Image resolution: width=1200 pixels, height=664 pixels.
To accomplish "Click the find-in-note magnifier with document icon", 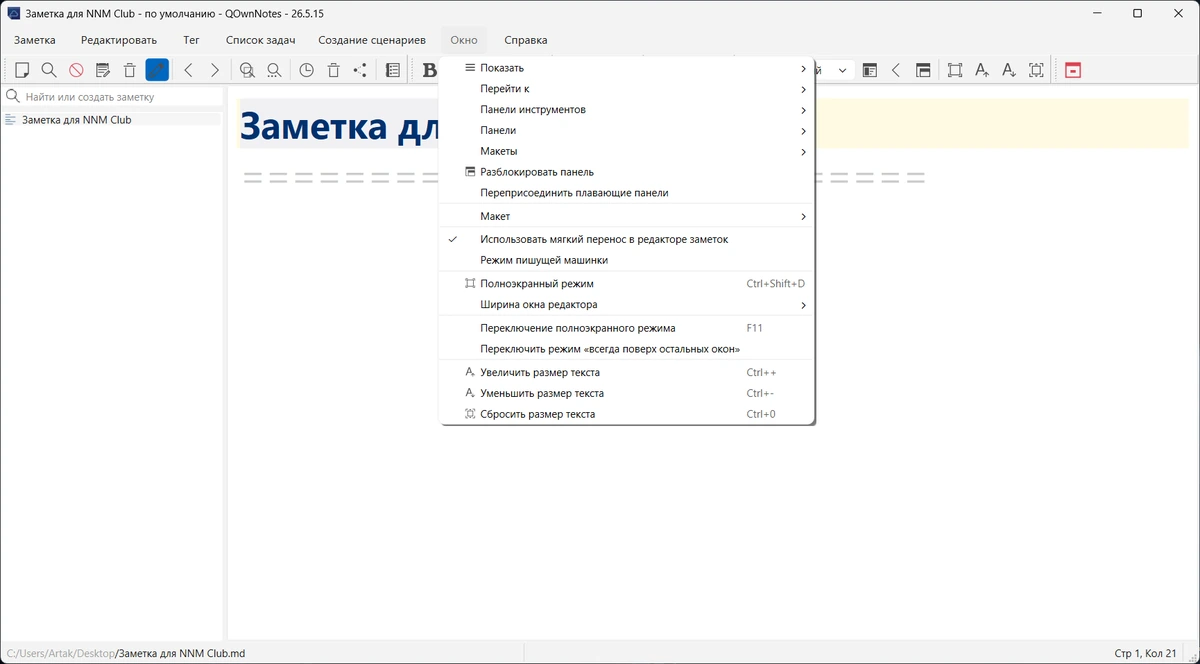I will pos(247,70).
